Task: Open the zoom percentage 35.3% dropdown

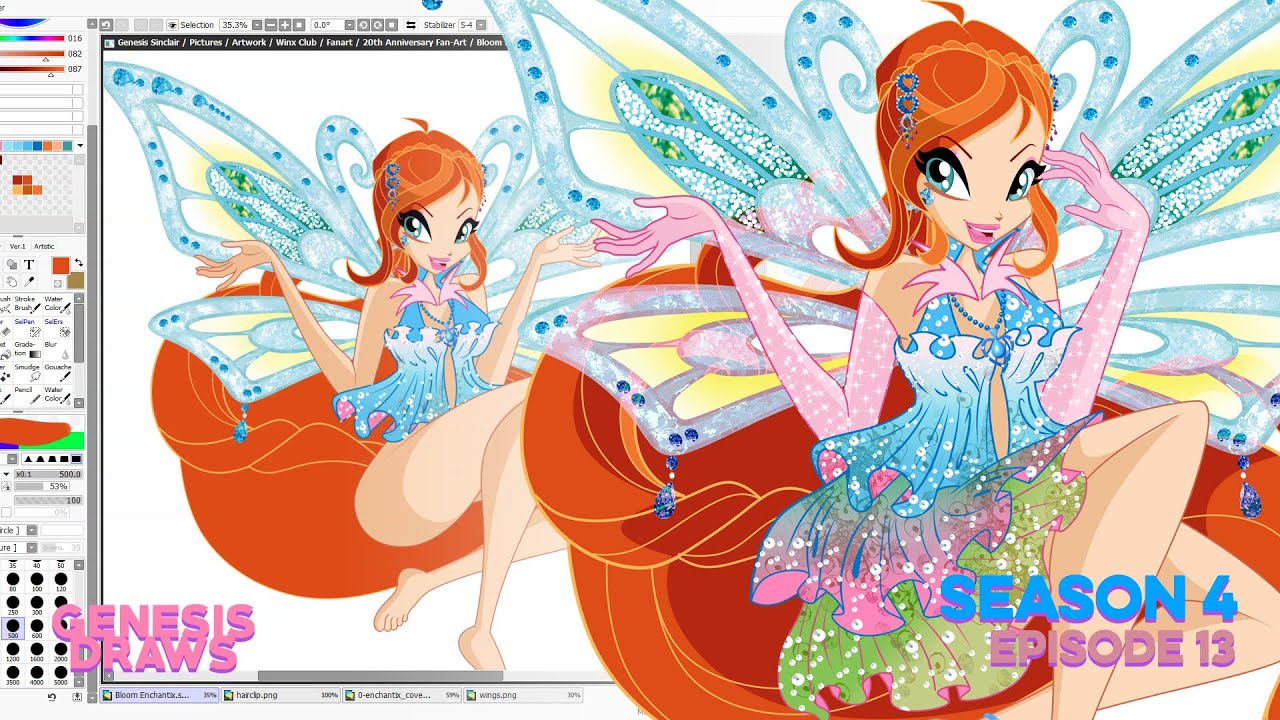Action: click(x=258, y=24)
